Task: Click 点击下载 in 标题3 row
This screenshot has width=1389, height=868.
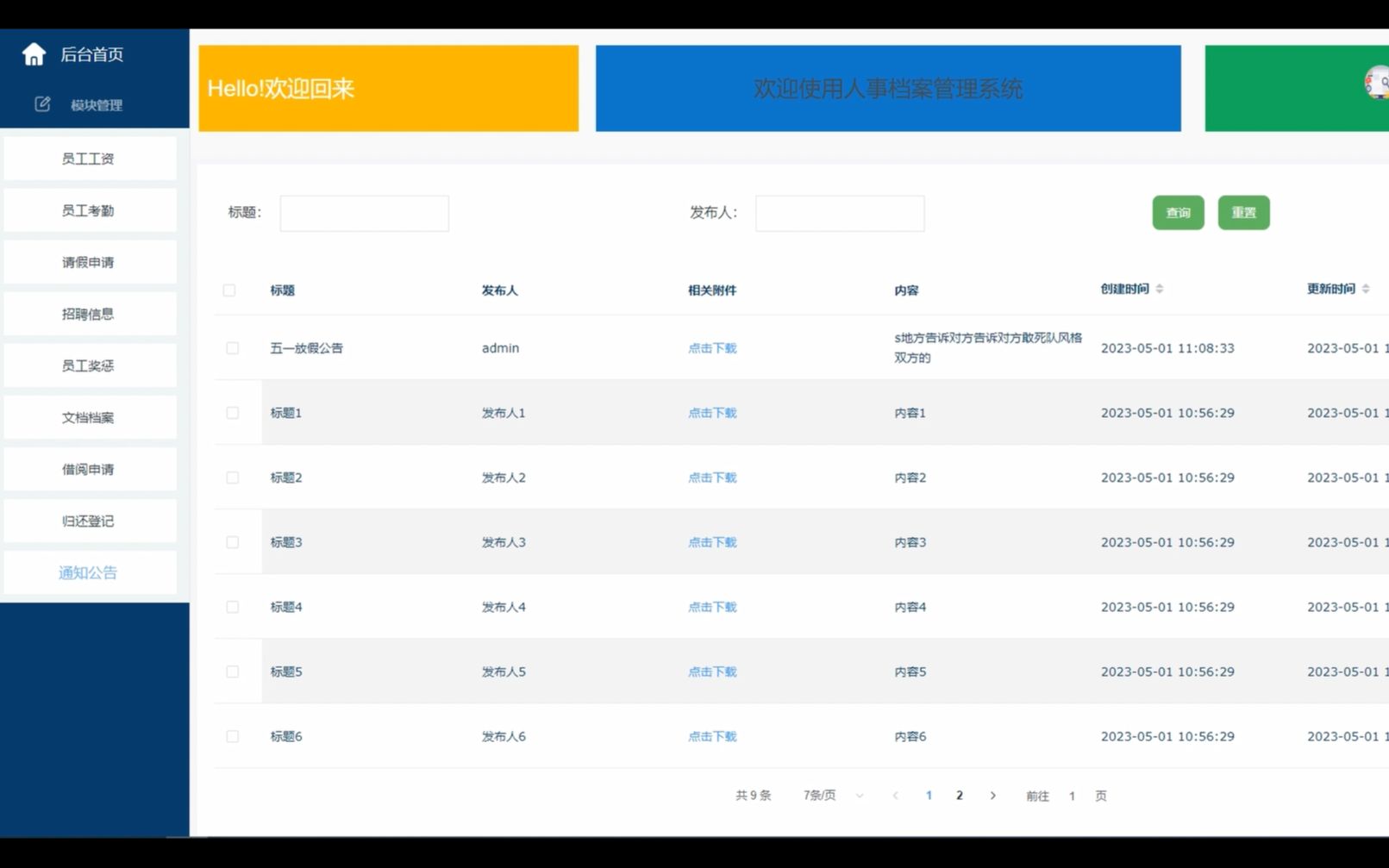Action: (712, 542)
